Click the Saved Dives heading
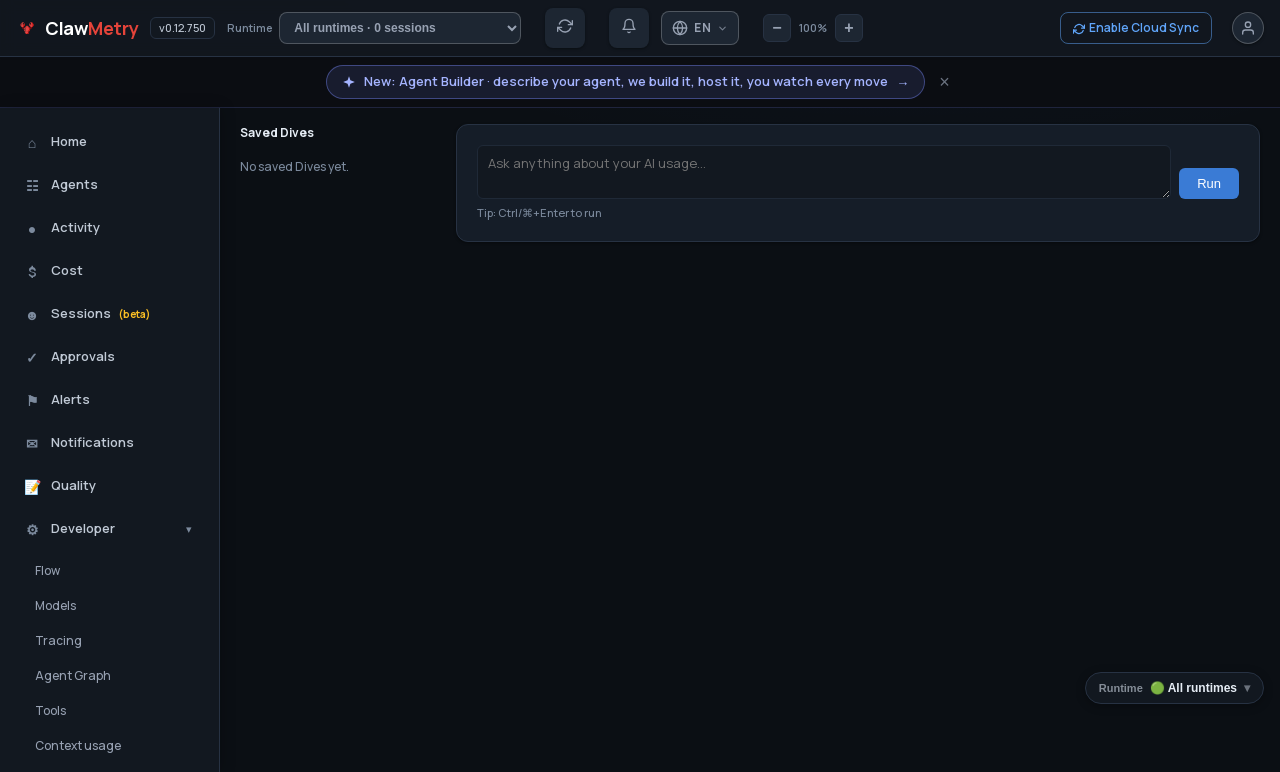The height and width of the screenshot is (772, 1280). pyautogui.click(x=277, y=133)
